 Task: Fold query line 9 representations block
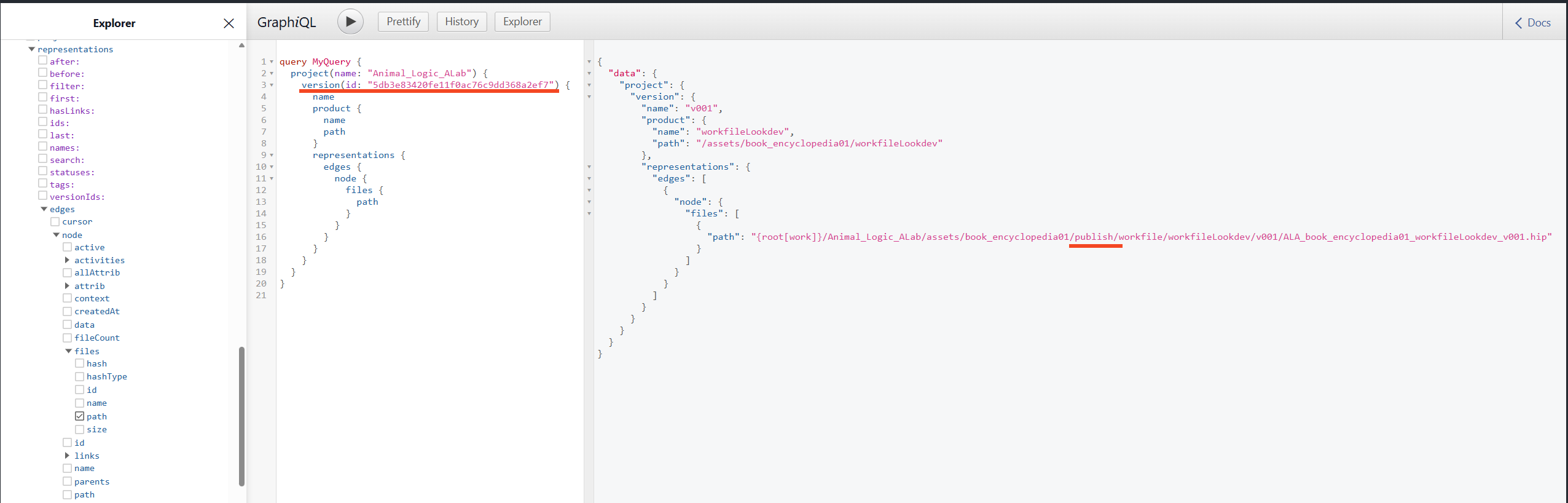272,155
